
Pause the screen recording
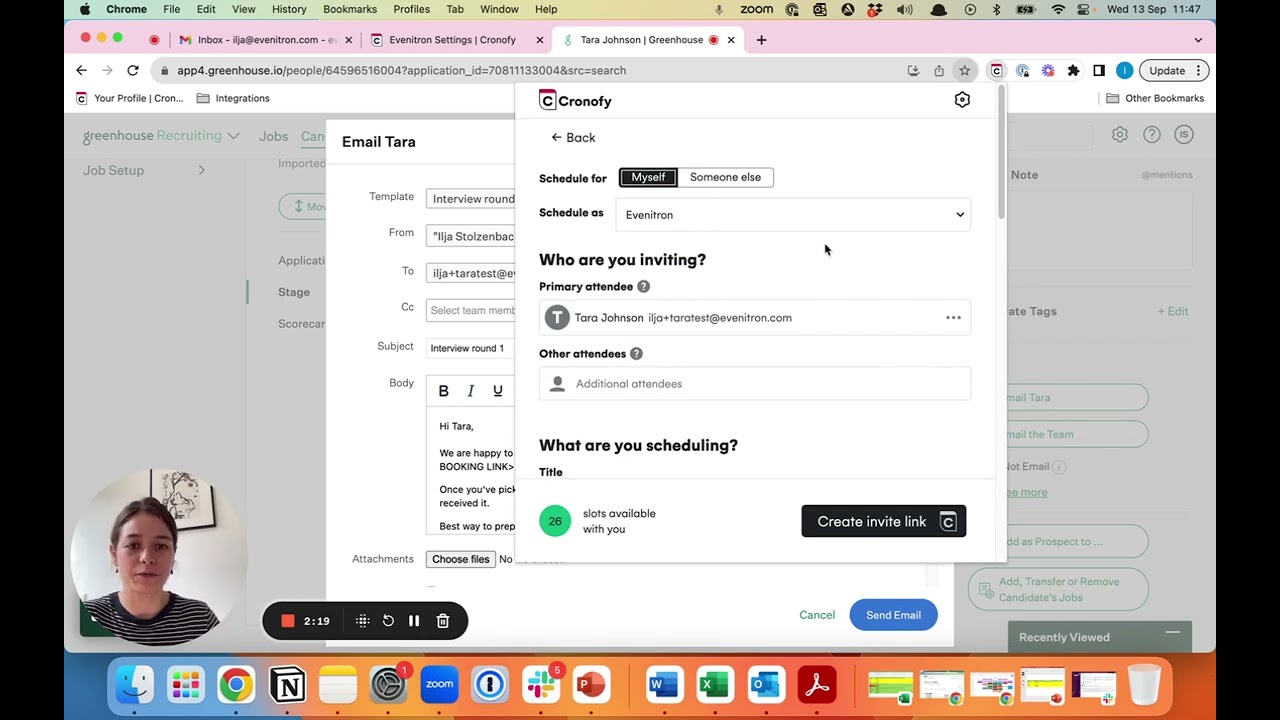414,621
